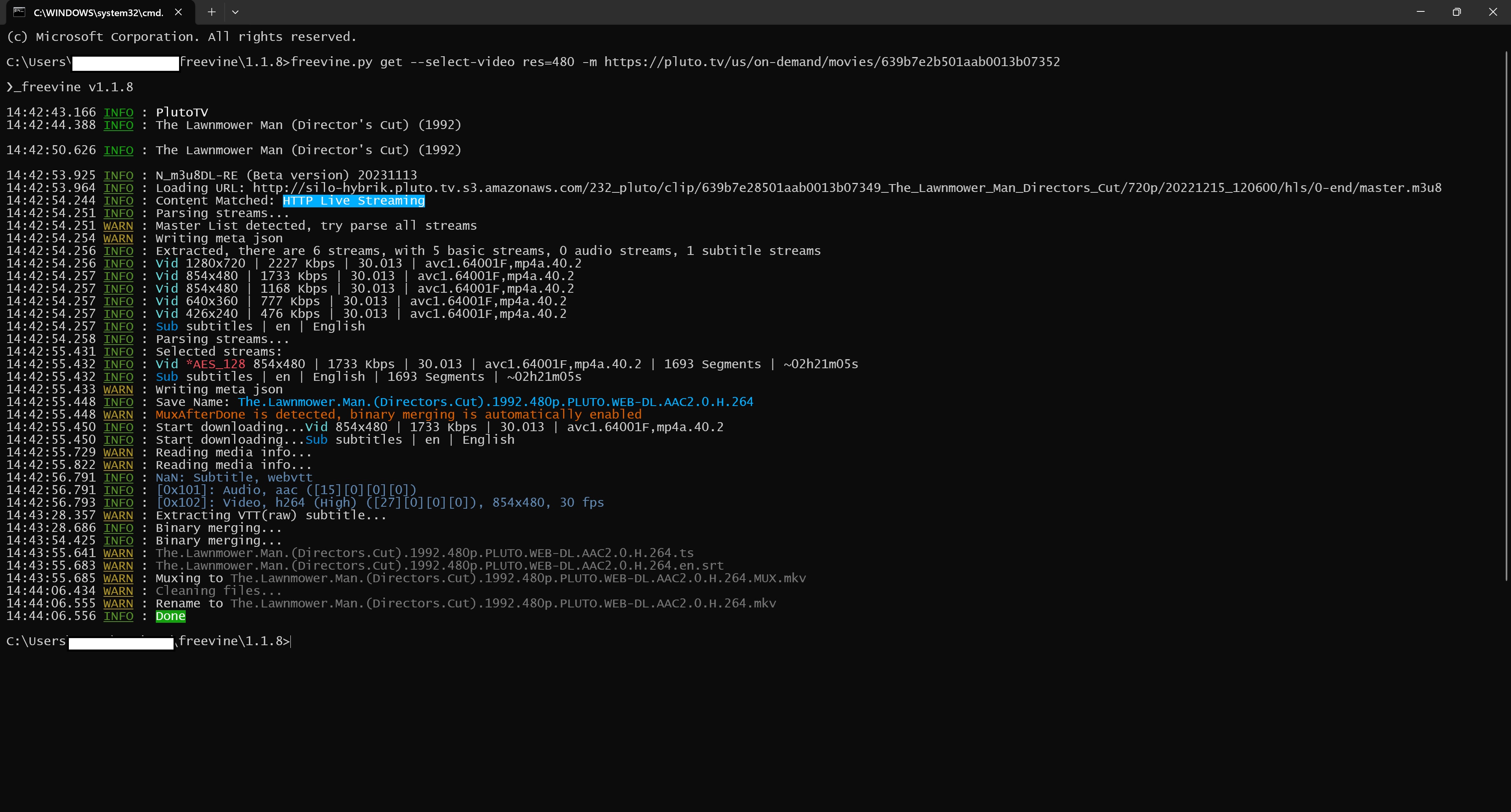Click the silo-hybrik master.m3u8 loading URL
The height and width of the screenshot is (812, 1511).
click(846, 188)
